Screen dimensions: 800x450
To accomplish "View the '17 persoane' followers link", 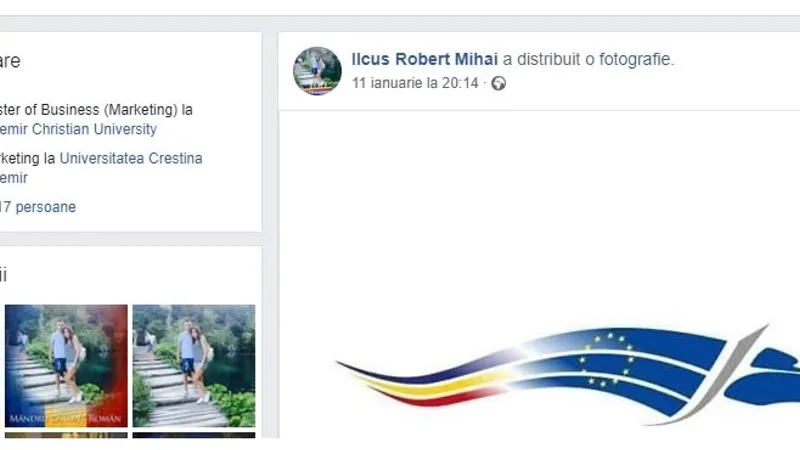I will [38, 207].
